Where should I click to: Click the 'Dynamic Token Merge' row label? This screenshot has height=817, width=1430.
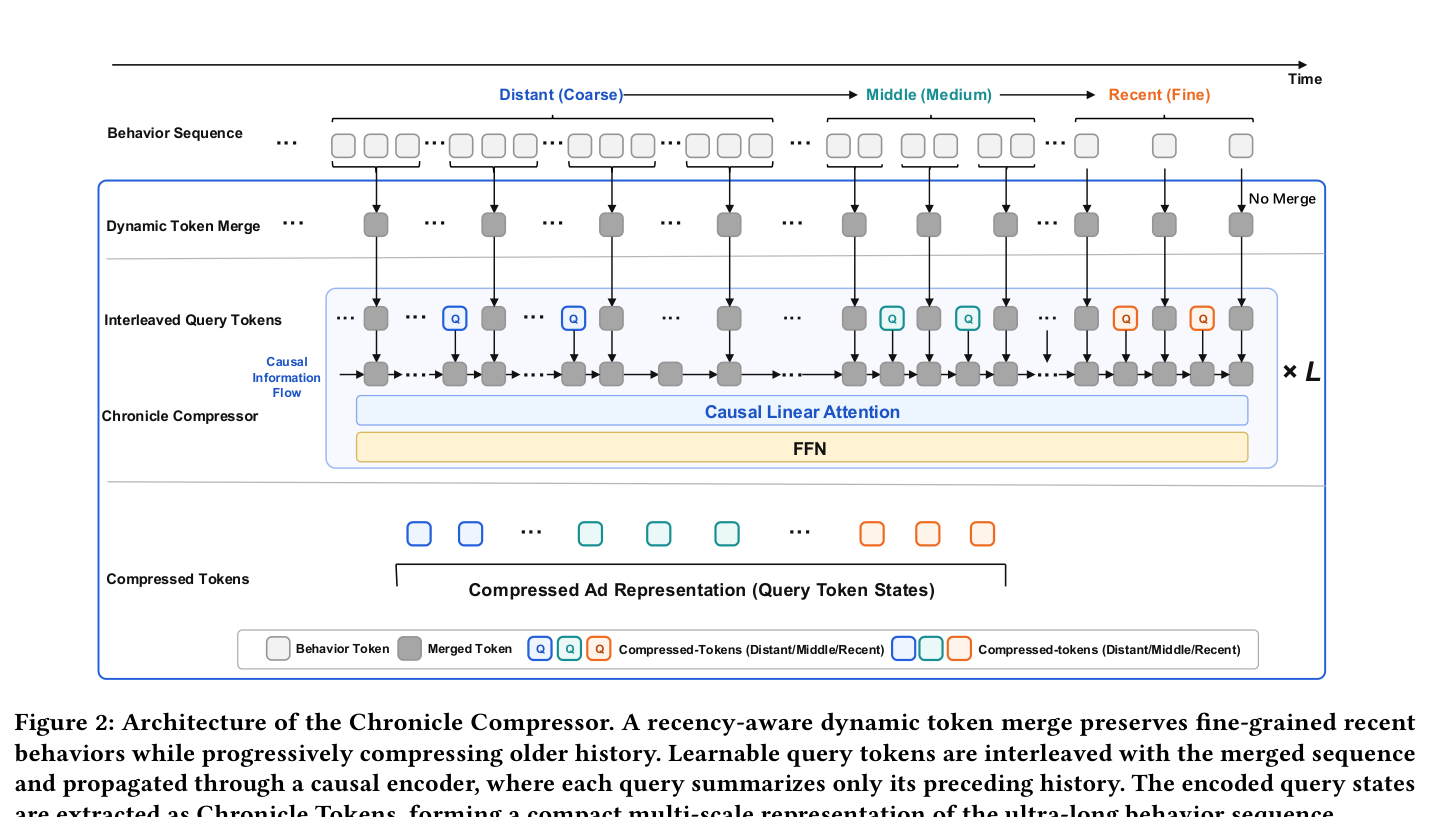(x=183, y=226)
